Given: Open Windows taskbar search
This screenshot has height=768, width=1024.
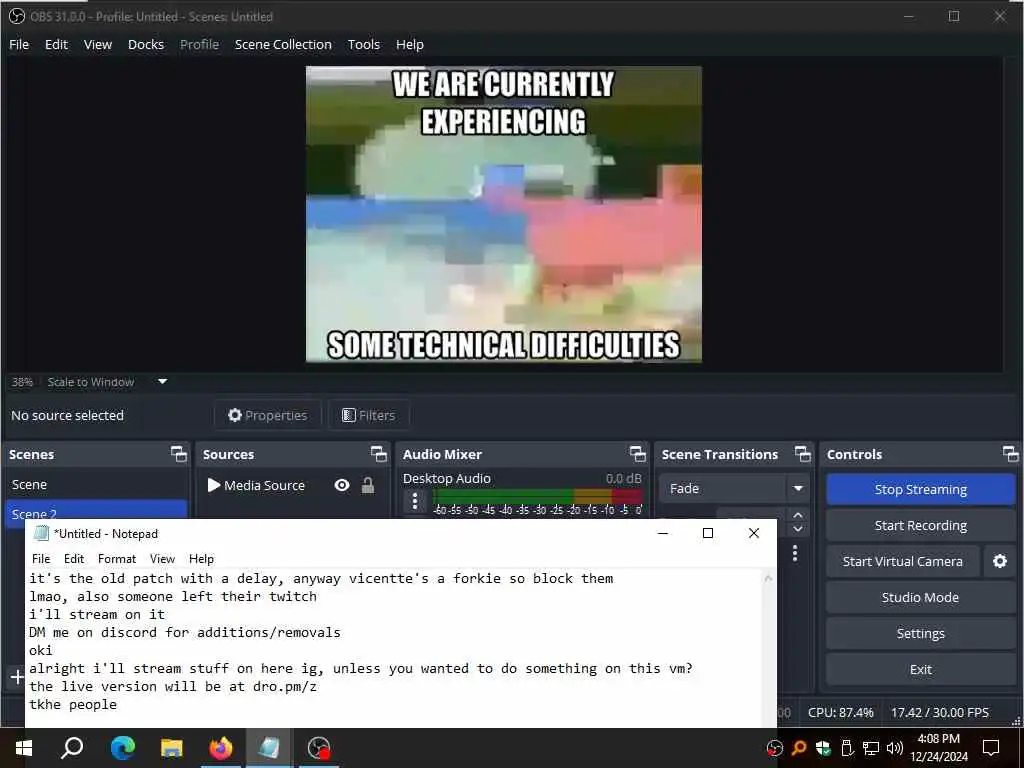Looking at the screenshot, I should click(72, 748).
